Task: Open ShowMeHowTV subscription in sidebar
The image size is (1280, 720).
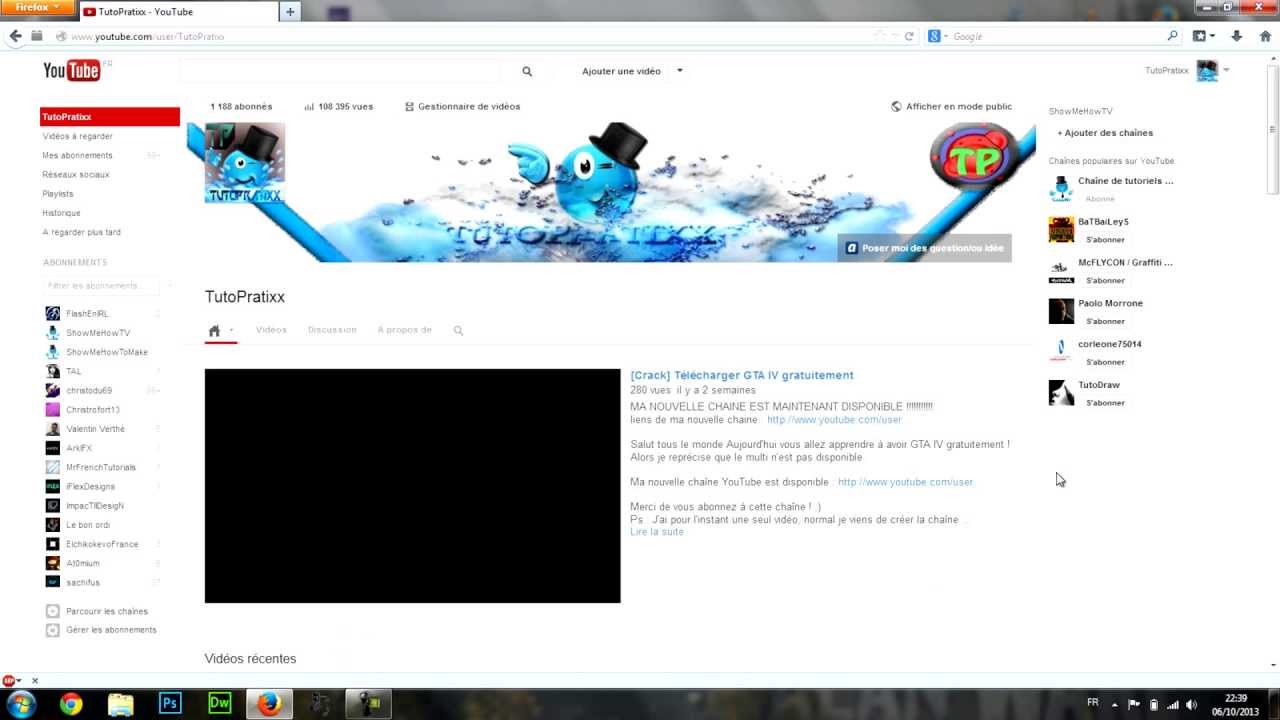Action: coord(98,333)
